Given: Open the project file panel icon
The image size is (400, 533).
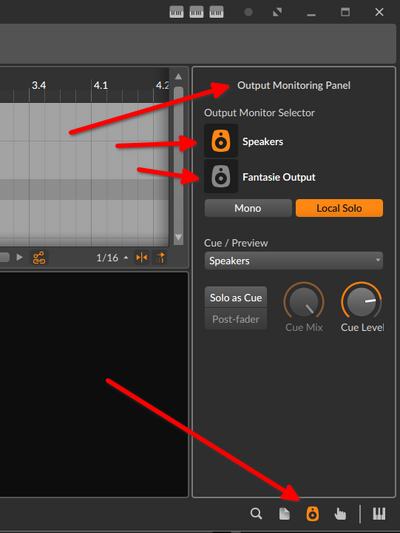Looking at the screenshot, I should coord(284,514).
